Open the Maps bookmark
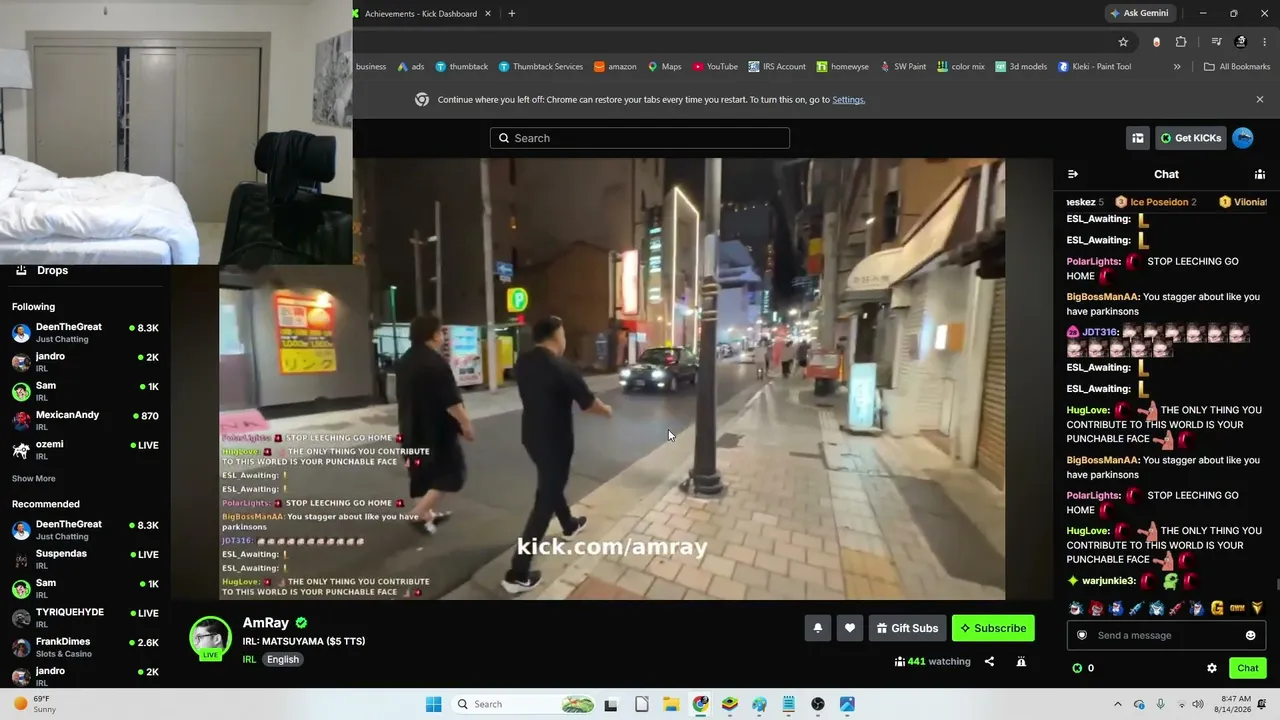The height and width of the screenshot is (720, 1280). [x=664, y=67]
